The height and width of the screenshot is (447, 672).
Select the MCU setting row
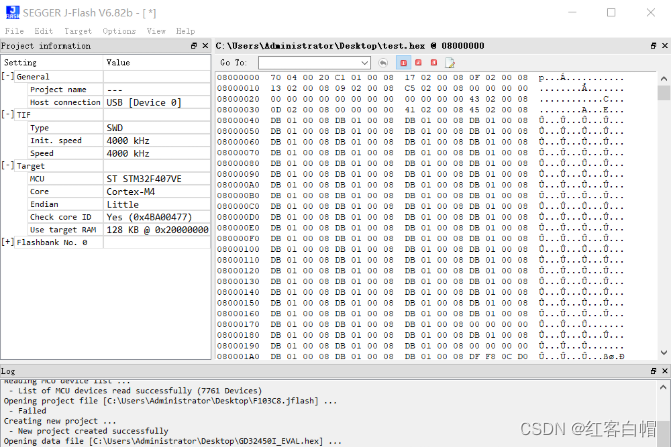coord(119,179)
